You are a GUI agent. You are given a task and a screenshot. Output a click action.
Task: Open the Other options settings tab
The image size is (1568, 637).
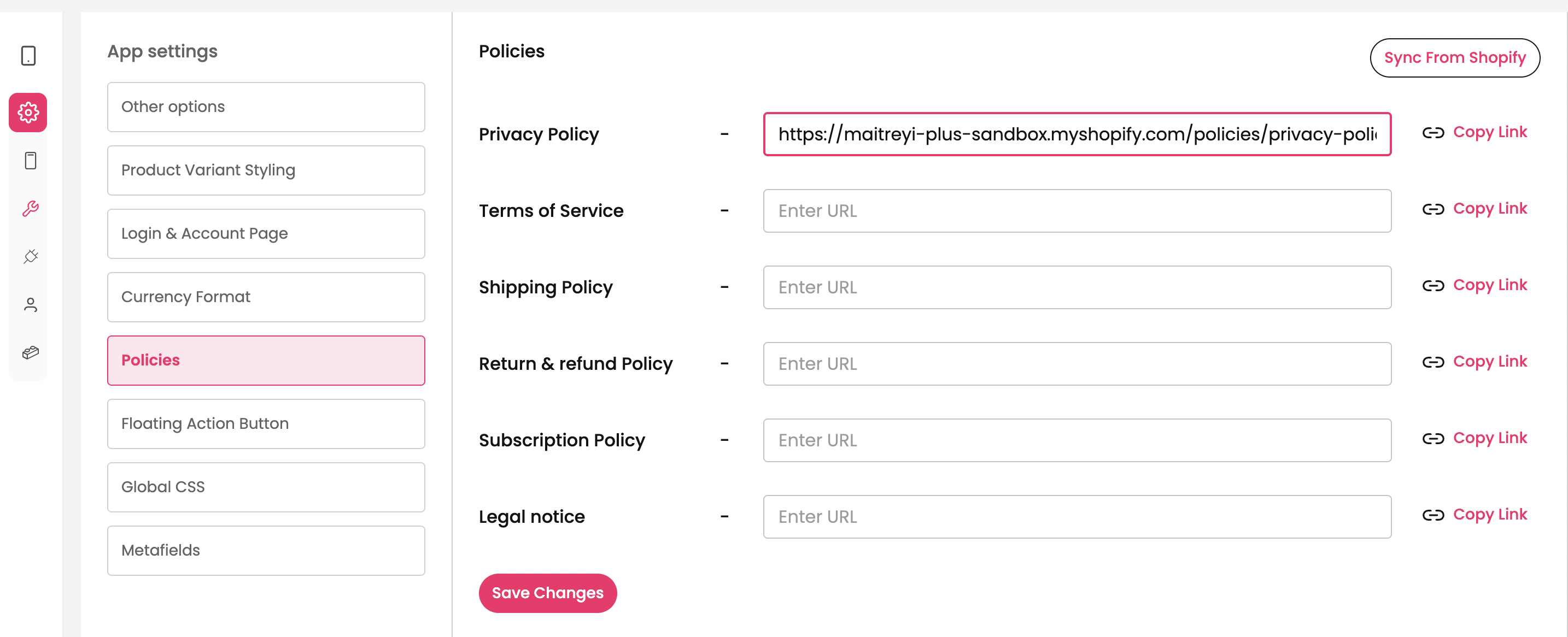tap(266, 107)
